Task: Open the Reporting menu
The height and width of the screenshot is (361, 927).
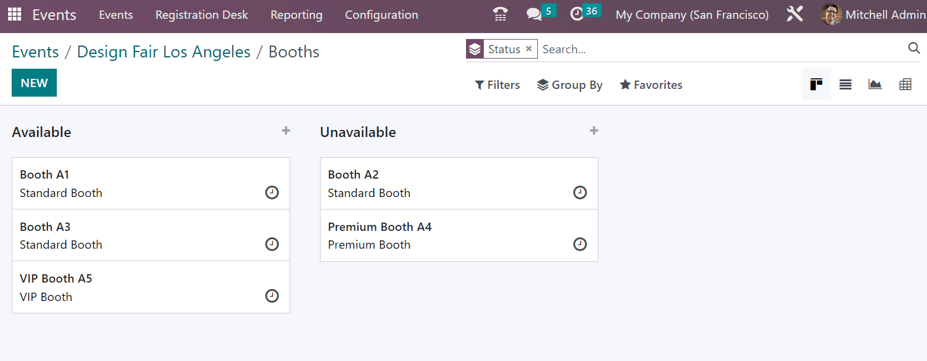Action: [296, 15]
